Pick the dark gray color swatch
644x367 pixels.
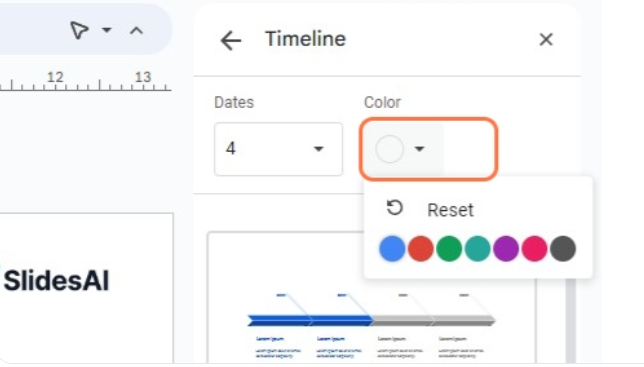point(563,249)
